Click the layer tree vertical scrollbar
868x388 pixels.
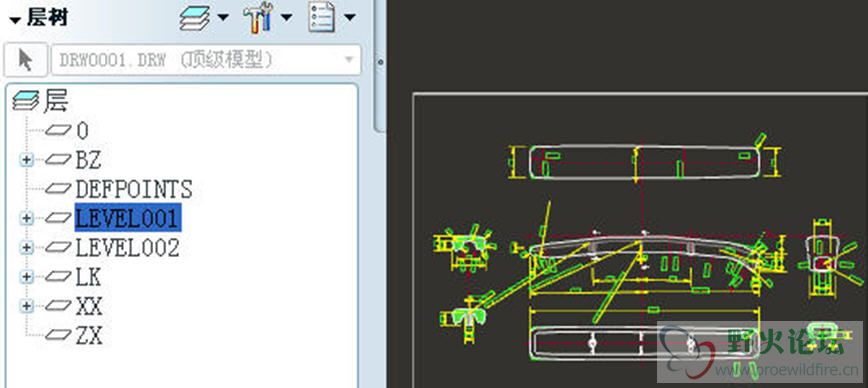[x=380, y=66]
